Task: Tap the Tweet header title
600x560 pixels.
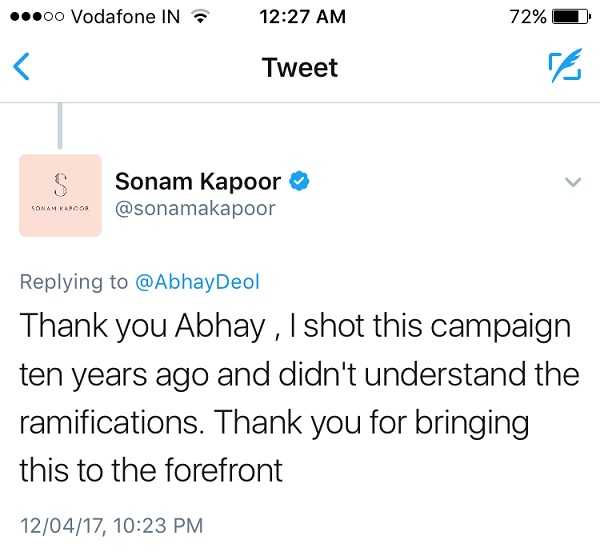Action: [300, 68]
